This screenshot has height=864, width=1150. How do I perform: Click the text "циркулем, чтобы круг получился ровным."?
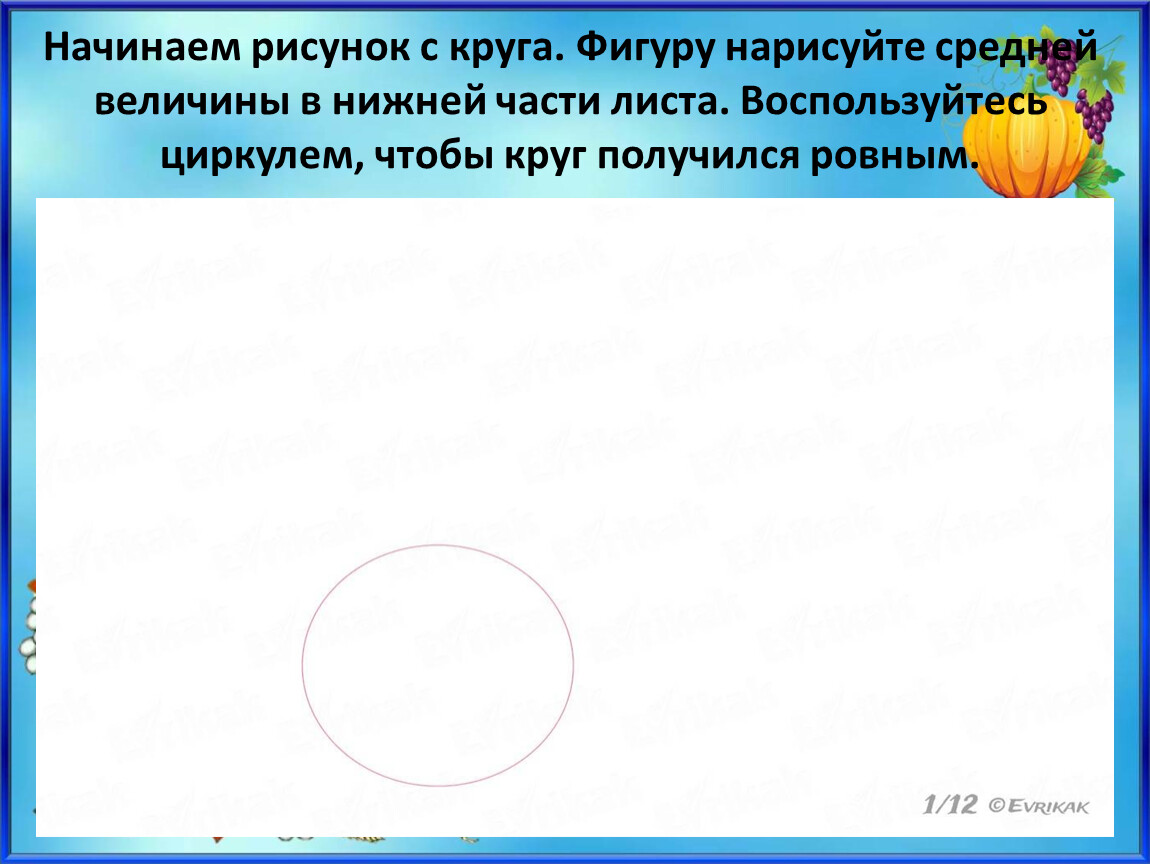coord(570,155)
